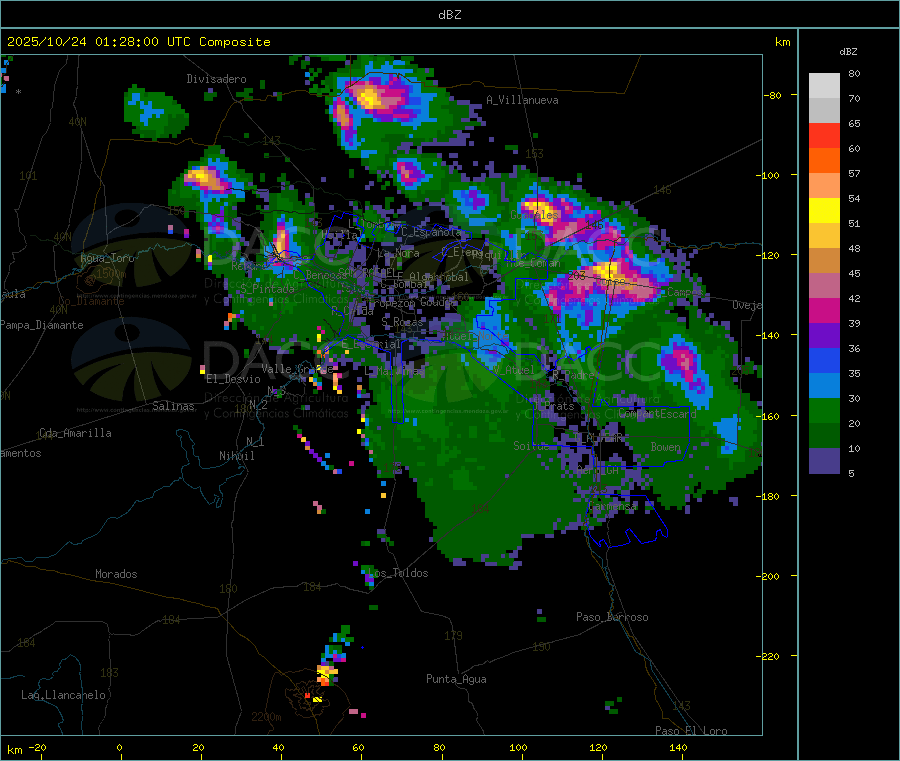The image size is (900, 761).
Task: Click the '2200m' elevation contour label
Action: (x=266, y=717)
